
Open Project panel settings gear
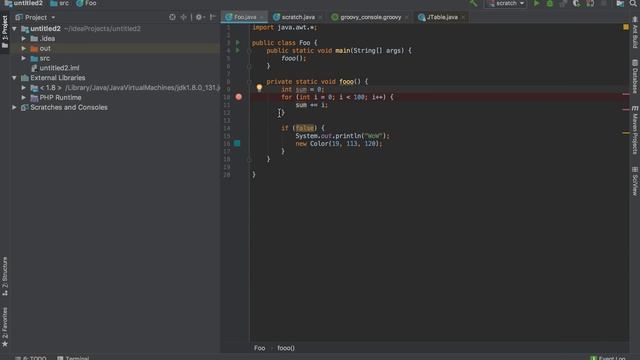point(199,17)
